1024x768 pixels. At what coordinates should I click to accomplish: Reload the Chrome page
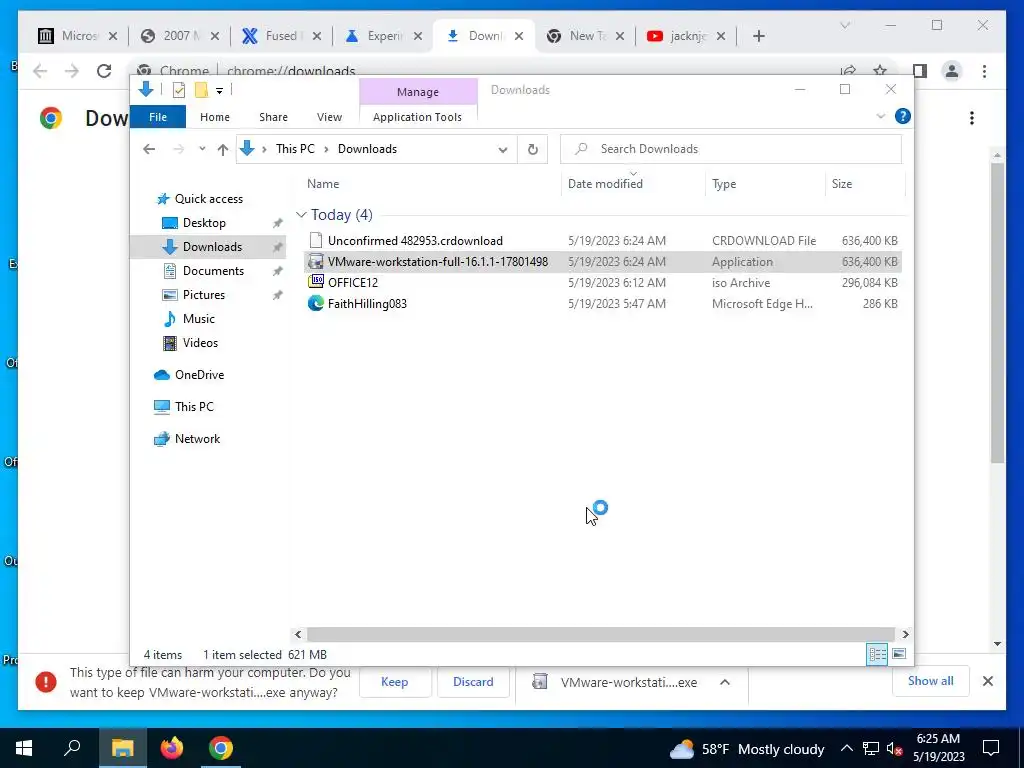coord(104,71)
